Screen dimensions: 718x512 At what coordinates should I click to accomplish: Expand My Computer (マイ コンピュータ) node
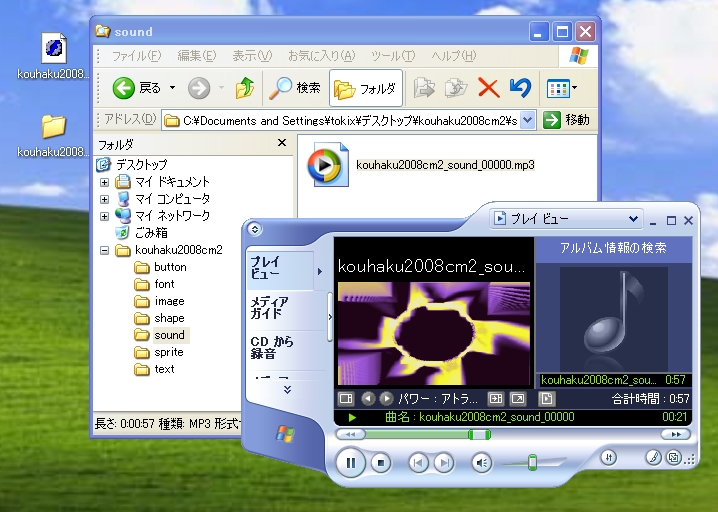pyautogui.click(x=104, y=199)
